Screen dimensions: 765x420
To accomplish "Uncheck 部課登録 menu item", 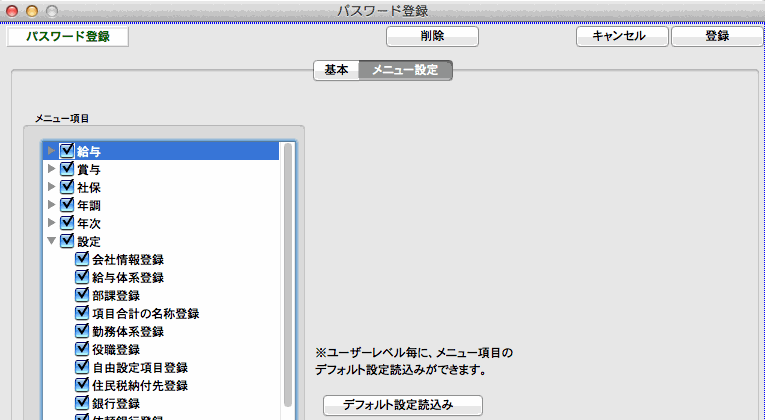I will click(83, 295).
